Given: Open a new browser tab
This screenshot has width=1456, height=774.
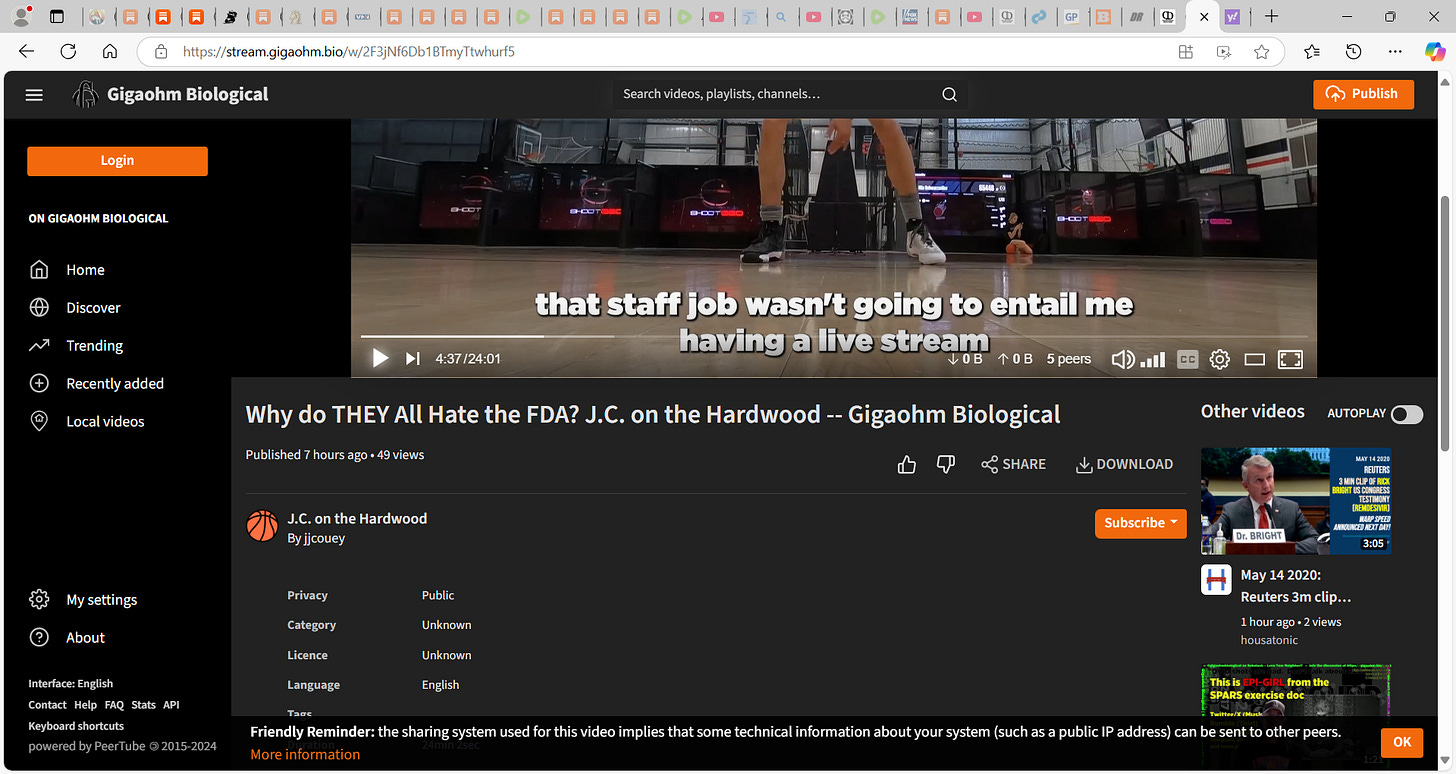Looking at the screenshot, I should pos(1271,17).
